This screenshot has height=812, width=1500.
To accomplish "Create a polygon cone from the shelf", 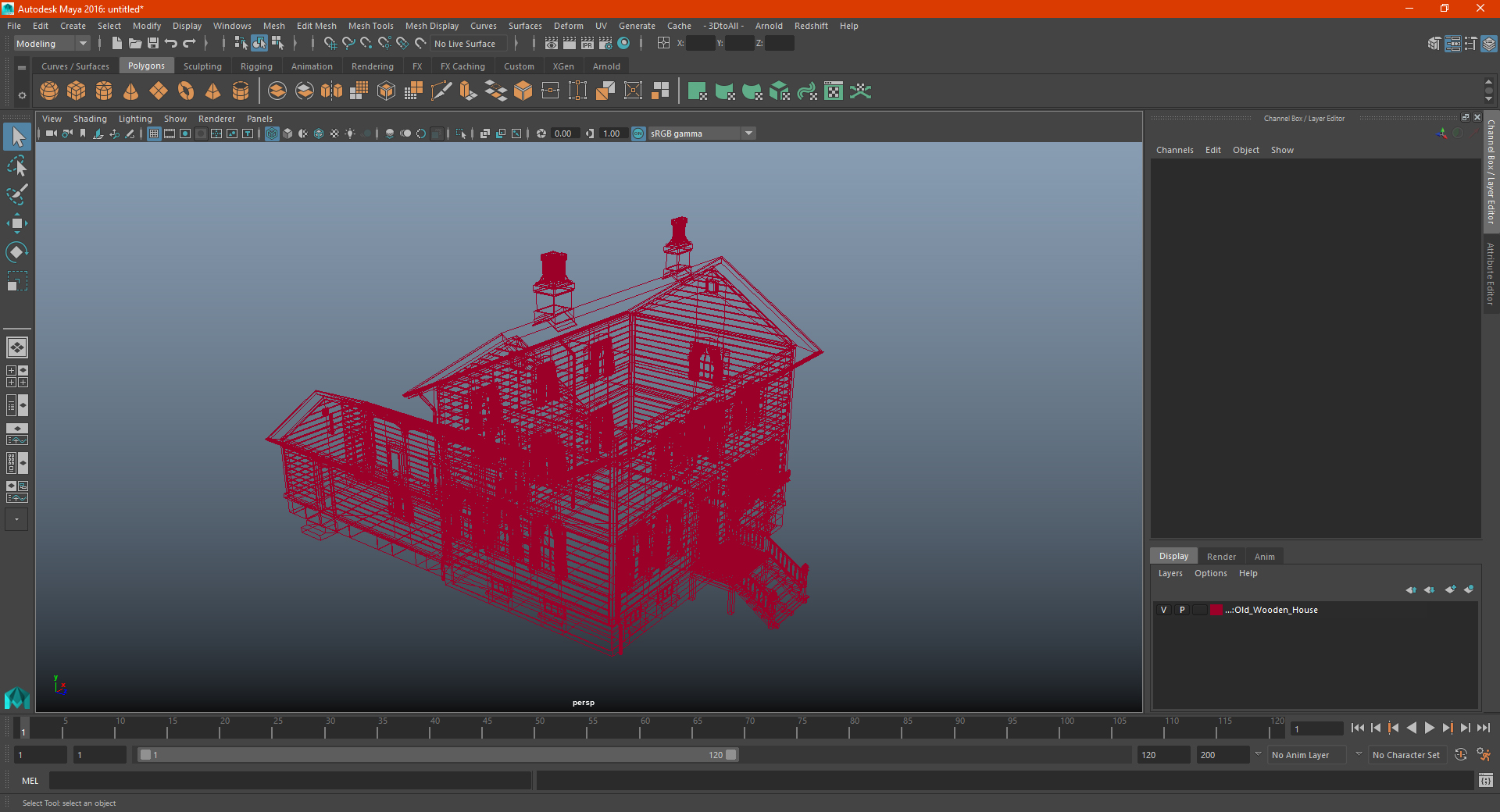I will 131,91.
